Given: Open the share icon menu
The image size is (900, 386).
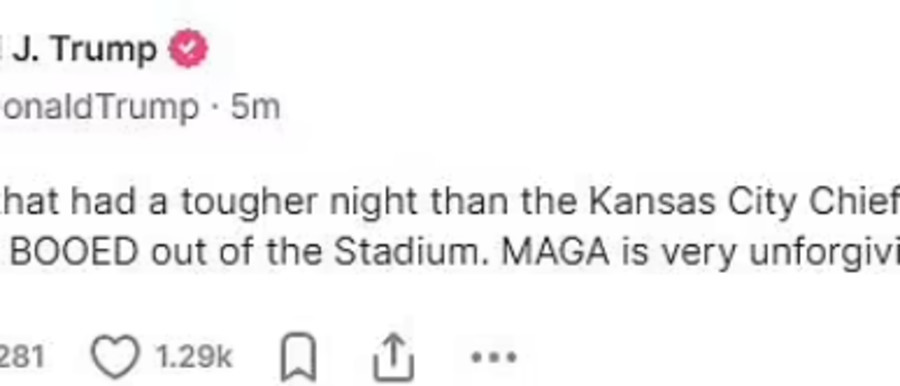Looking at the screenshot, I should [394, 358].
